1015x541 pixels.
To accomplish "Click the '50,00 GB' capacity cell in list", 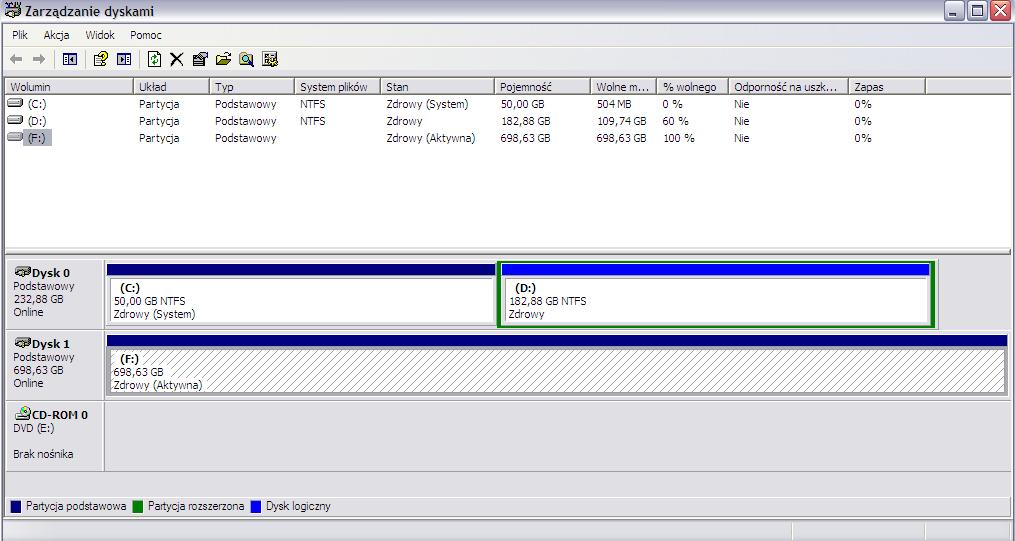I will click(524, 104).
